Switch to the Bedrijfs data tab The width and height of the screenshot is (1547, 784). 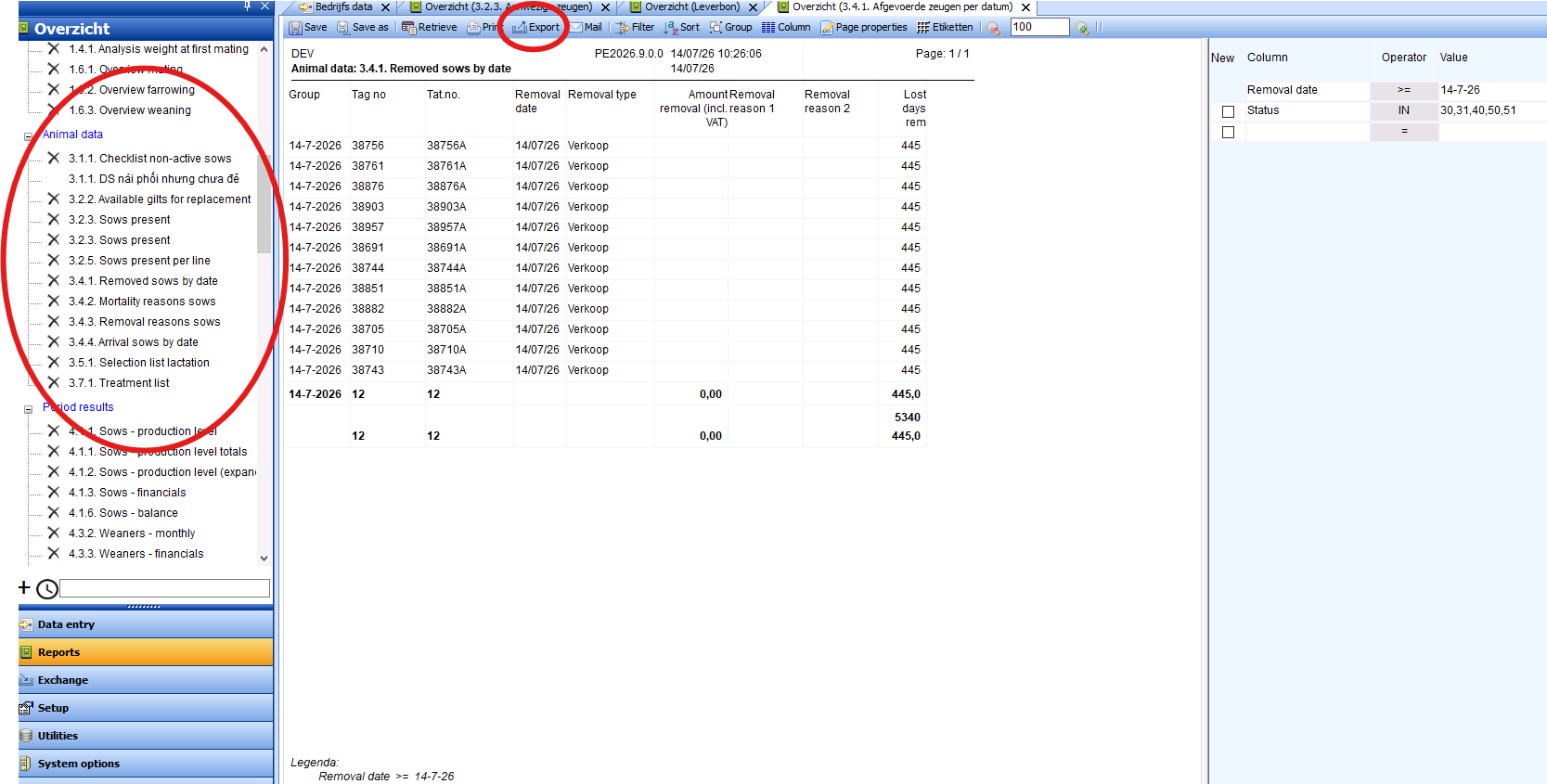coord(343,7)
